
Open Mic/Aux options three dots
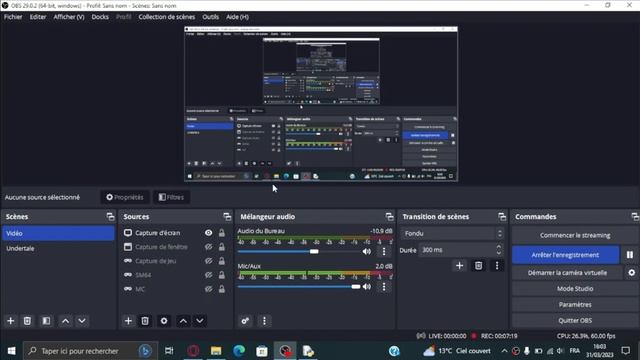click(384, 287)
